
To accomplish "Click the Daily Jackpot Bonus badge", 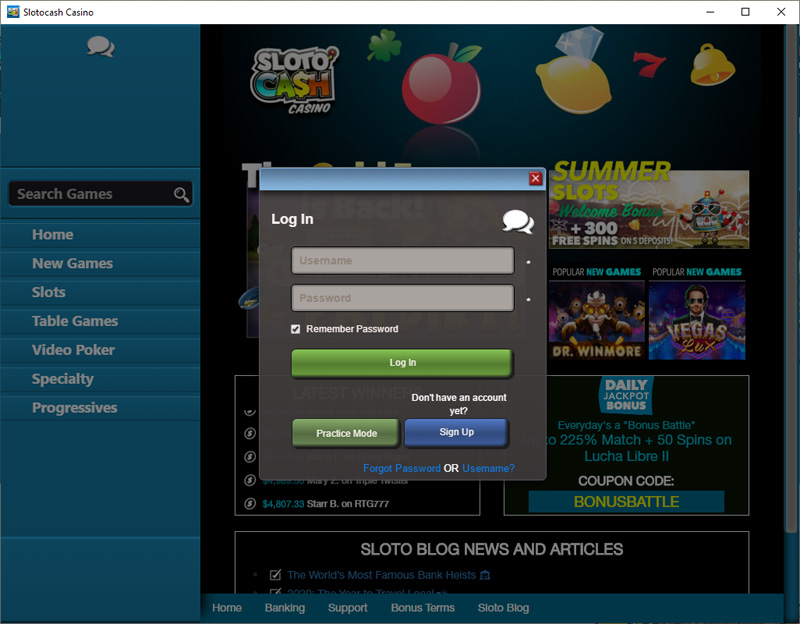I will click(x=626, y=395).
